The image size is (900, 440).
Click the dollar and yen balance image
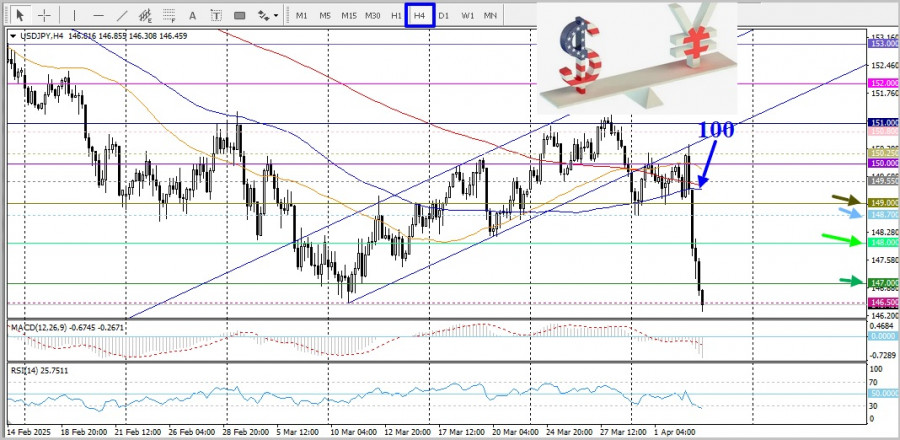click(637, 57)
